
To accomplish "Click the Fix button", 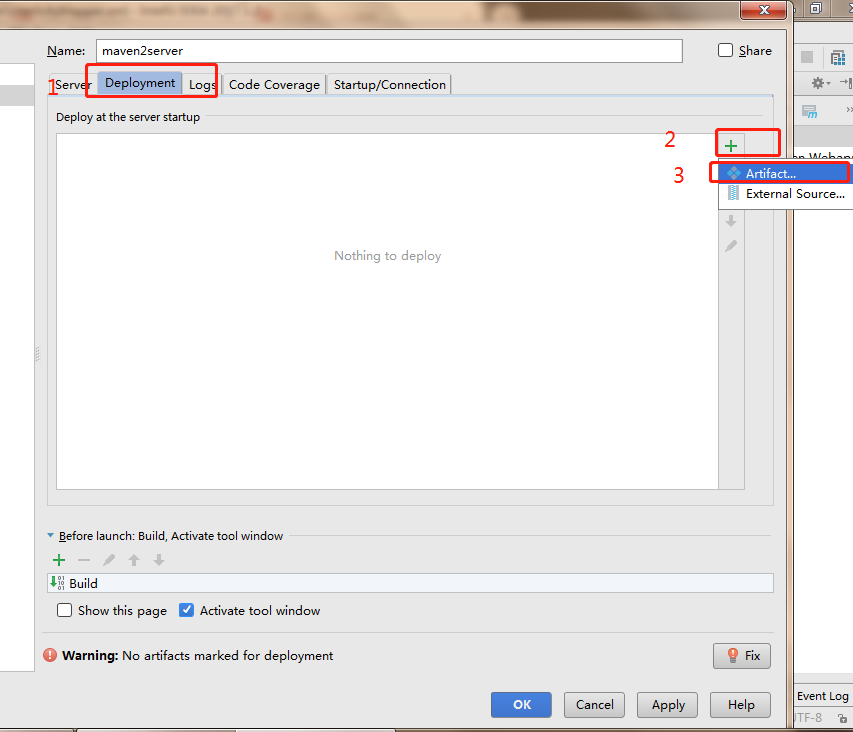I will 741,656.
